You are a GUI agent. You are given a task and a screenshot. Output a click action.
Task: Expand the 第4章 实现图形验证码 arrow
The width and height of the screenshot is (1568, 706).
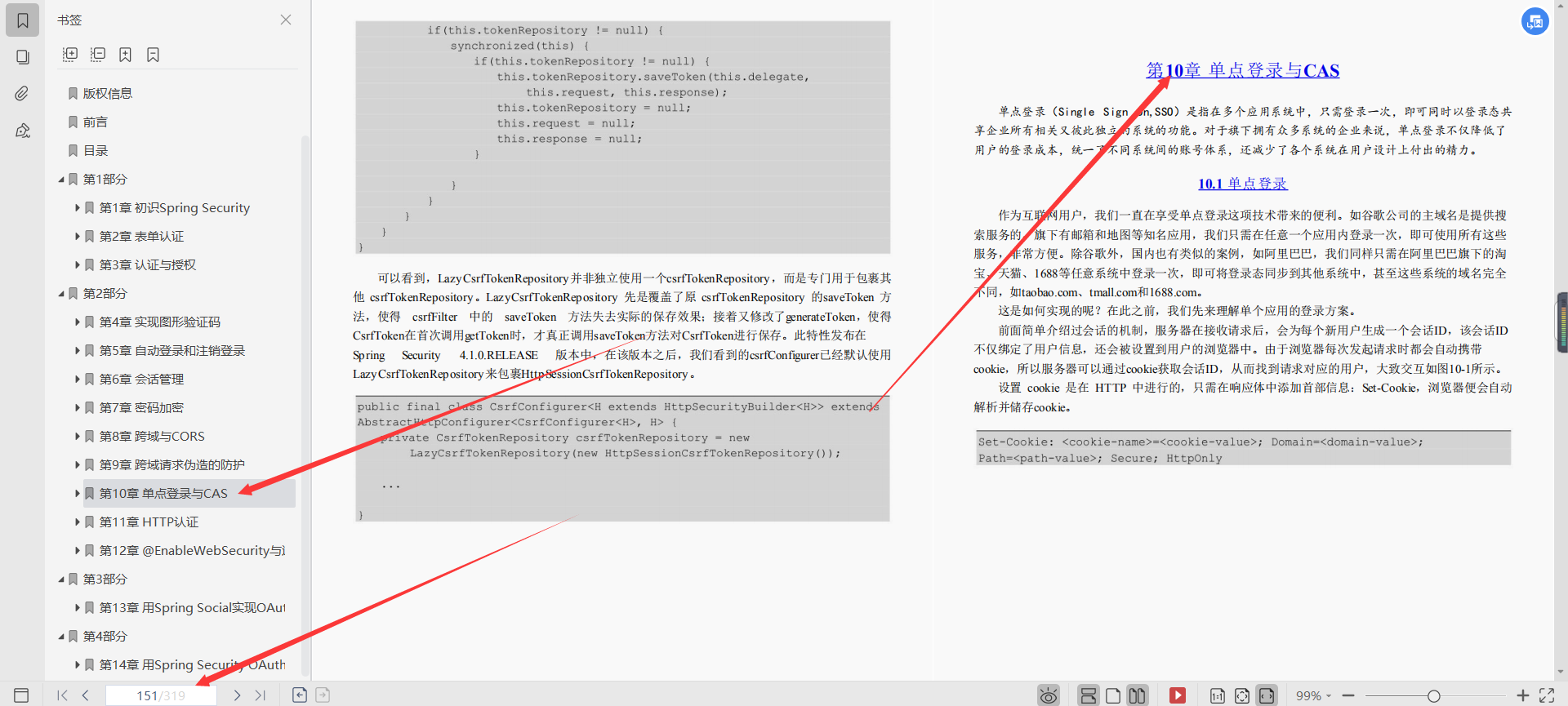tap(78, 322)
